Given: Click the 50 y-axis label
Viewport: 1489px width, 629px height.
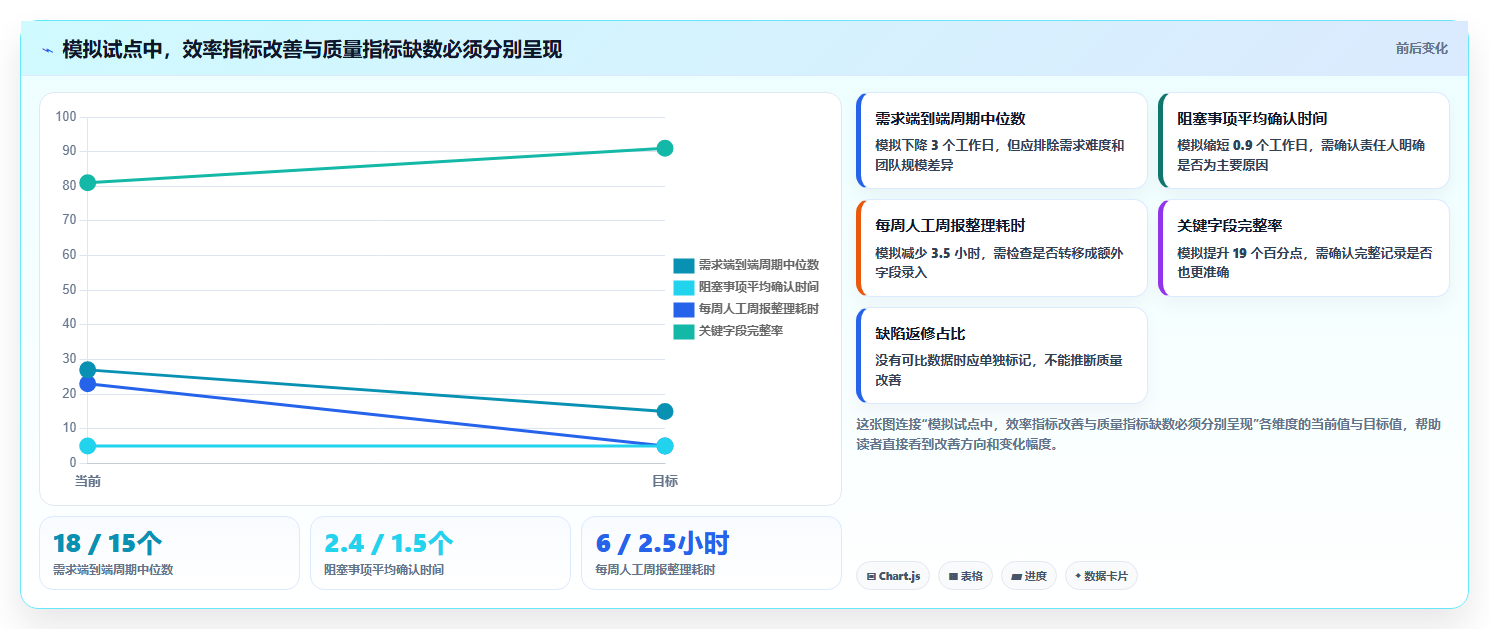Looking at the screenshot, I should coord(69,290).
